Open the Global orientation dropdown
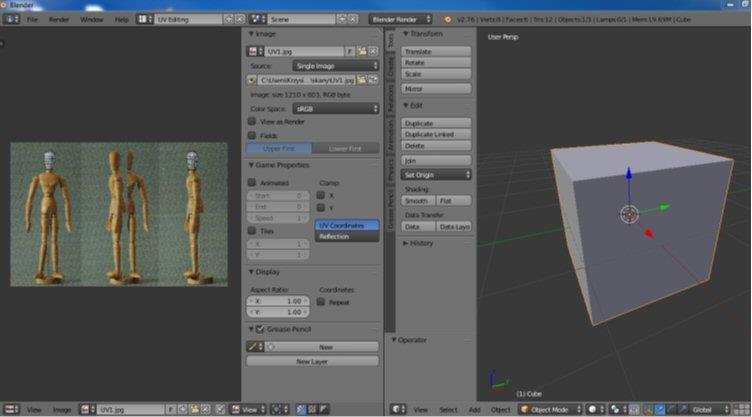Screen dimensions: 752x417 point(710,409)
